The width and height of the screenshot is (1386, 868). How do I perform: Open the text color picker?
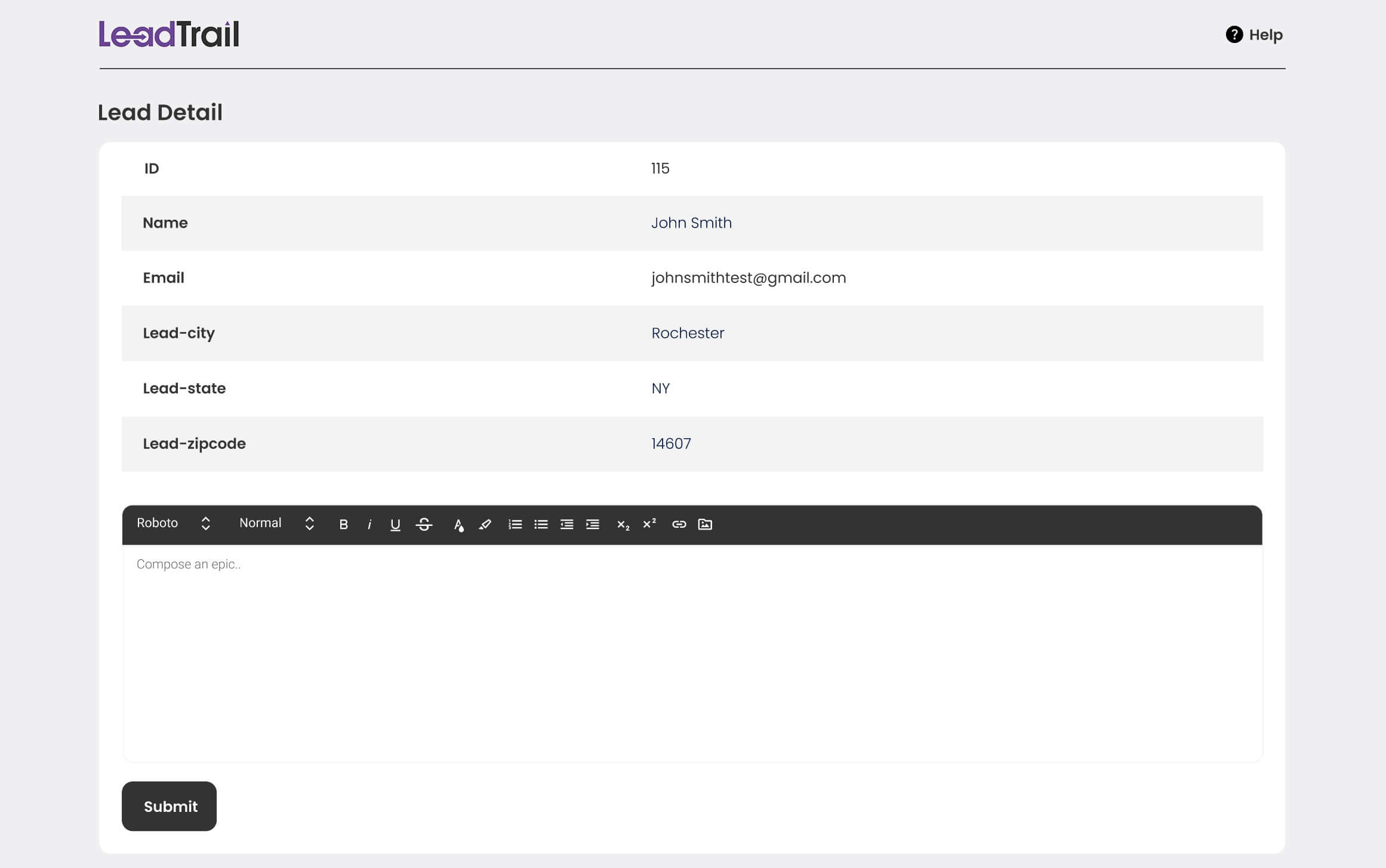pos(458,525)
